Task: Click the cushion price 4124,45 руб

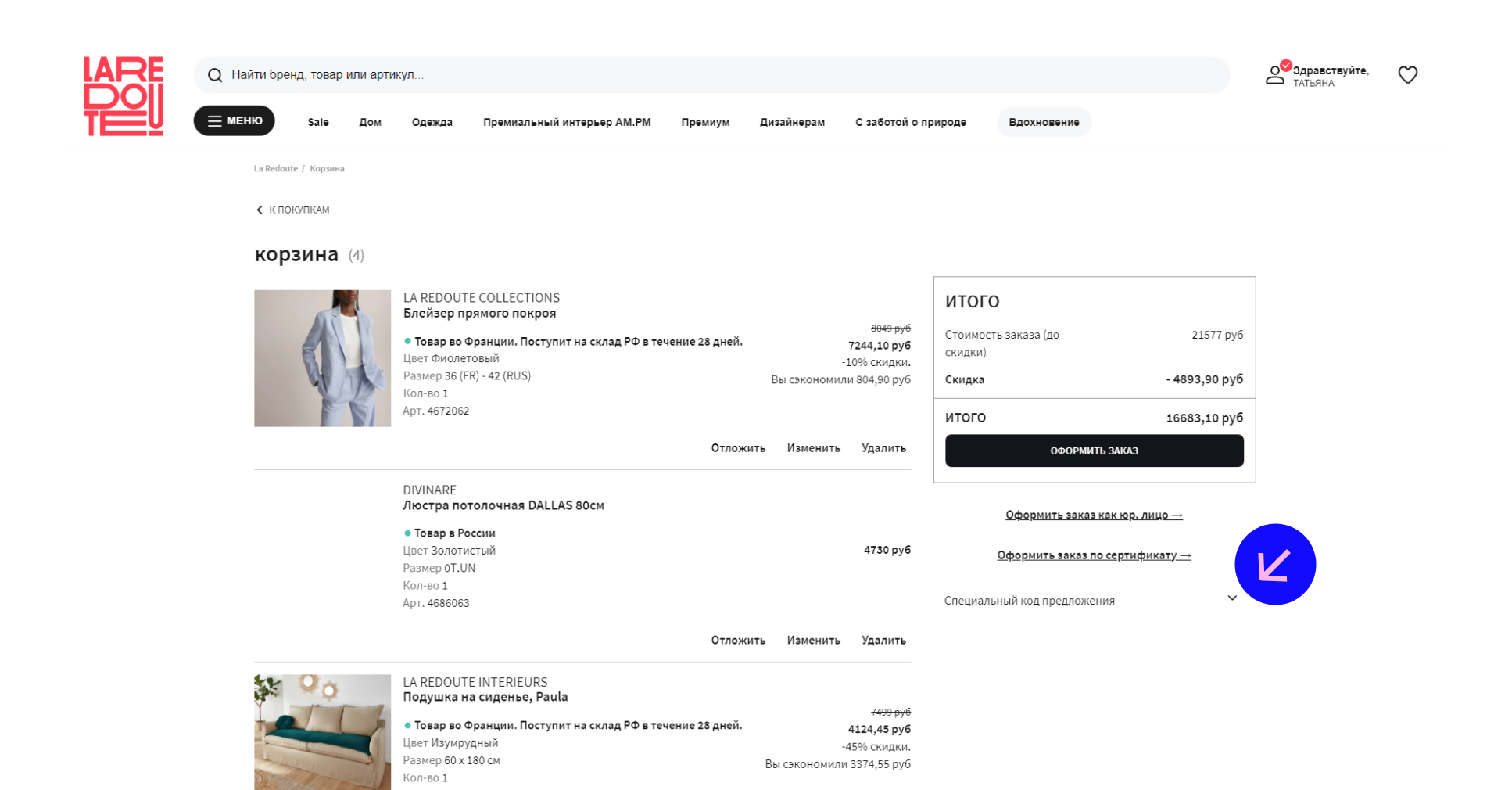Action: click(x=880, y=729)
